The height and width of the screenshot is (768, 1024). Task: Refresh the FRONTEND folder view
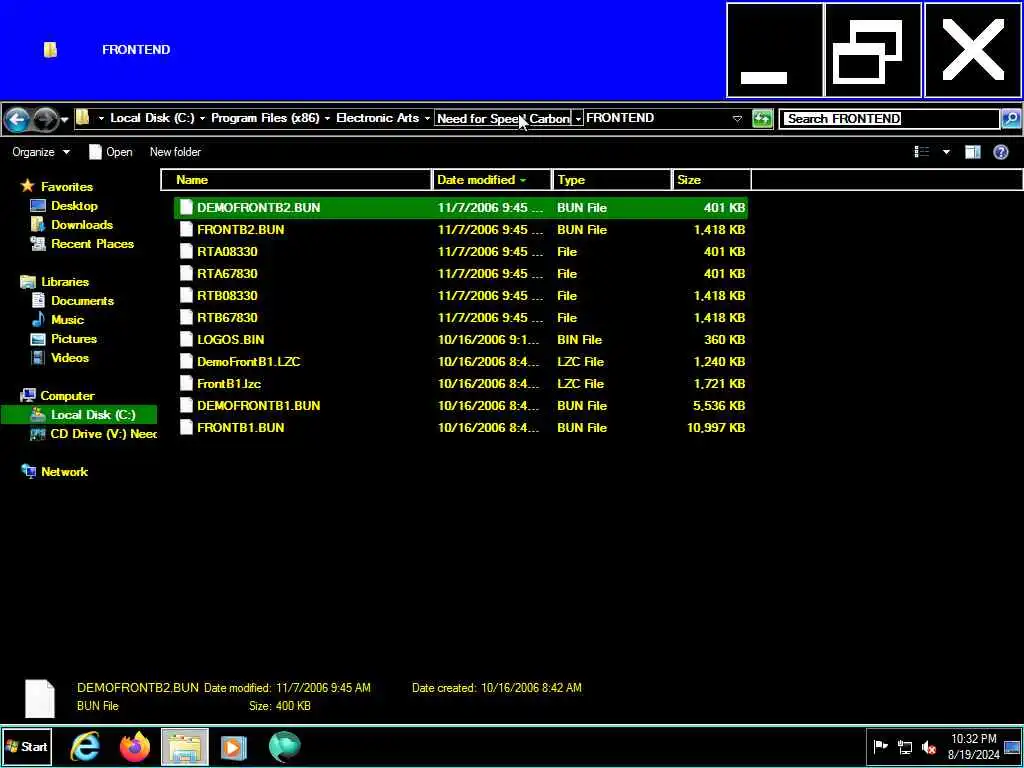[762, 119]
